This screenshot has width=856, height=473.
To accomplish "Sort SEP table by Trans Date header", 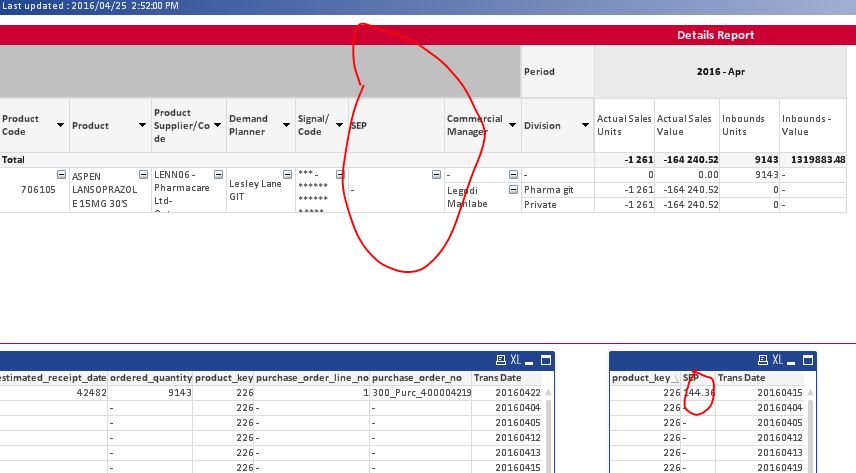I will click(759, 378).
